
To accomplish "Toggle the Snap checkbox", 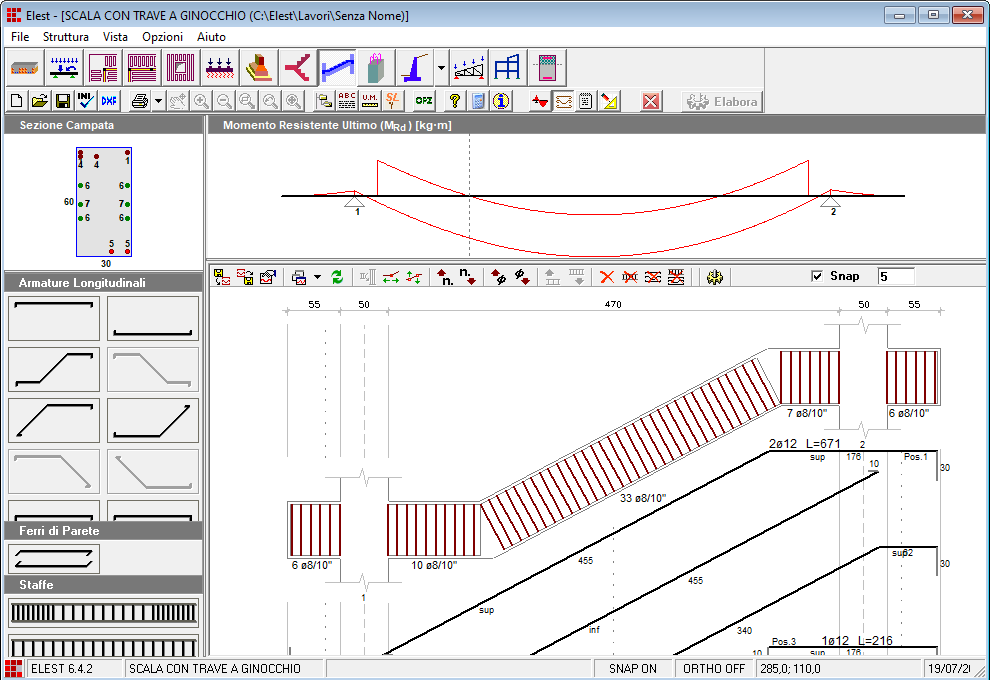I will (817, 276).
